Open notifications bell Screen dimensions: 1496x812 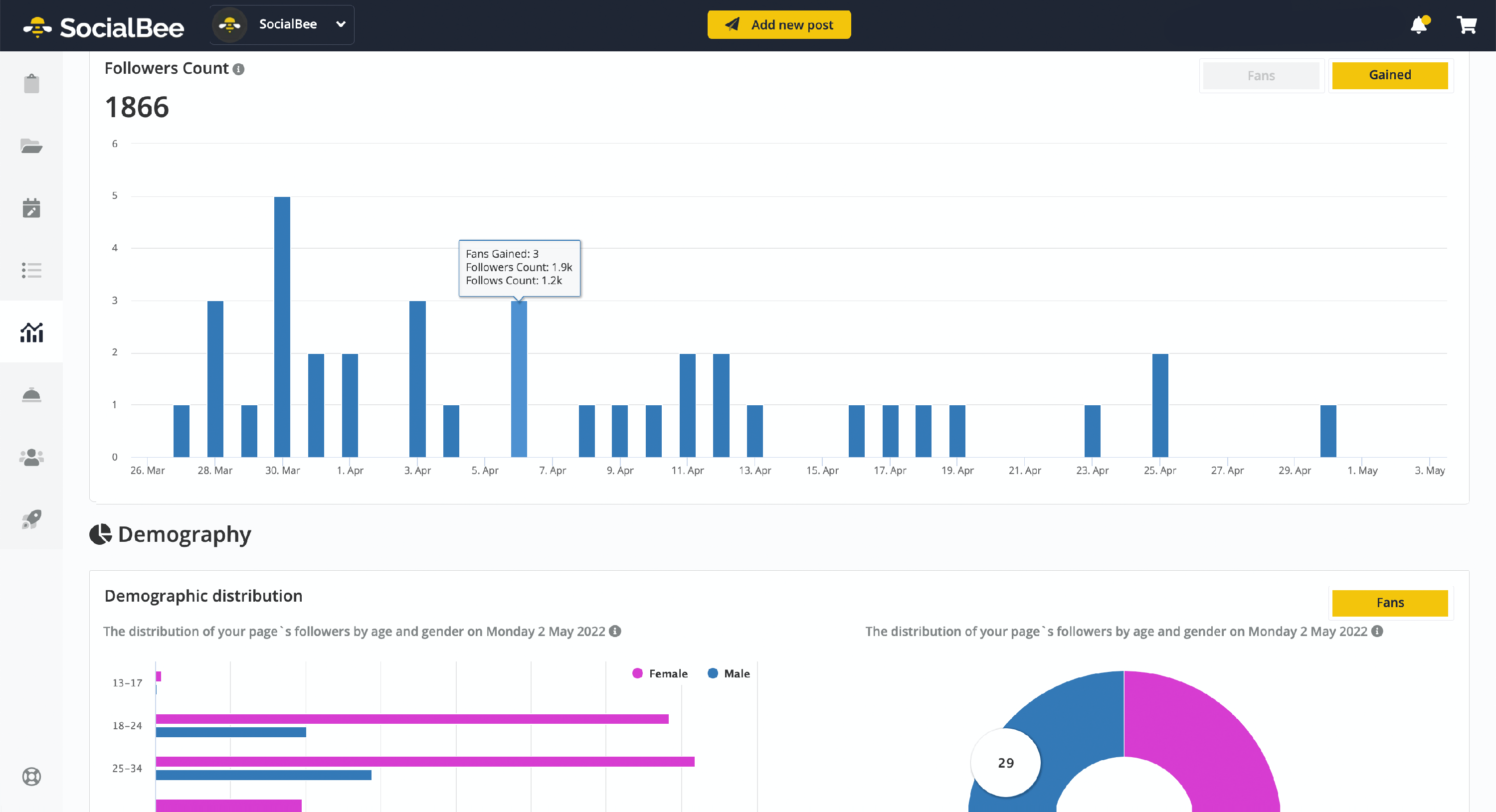pyautogui.click(x=1419, y=24)
